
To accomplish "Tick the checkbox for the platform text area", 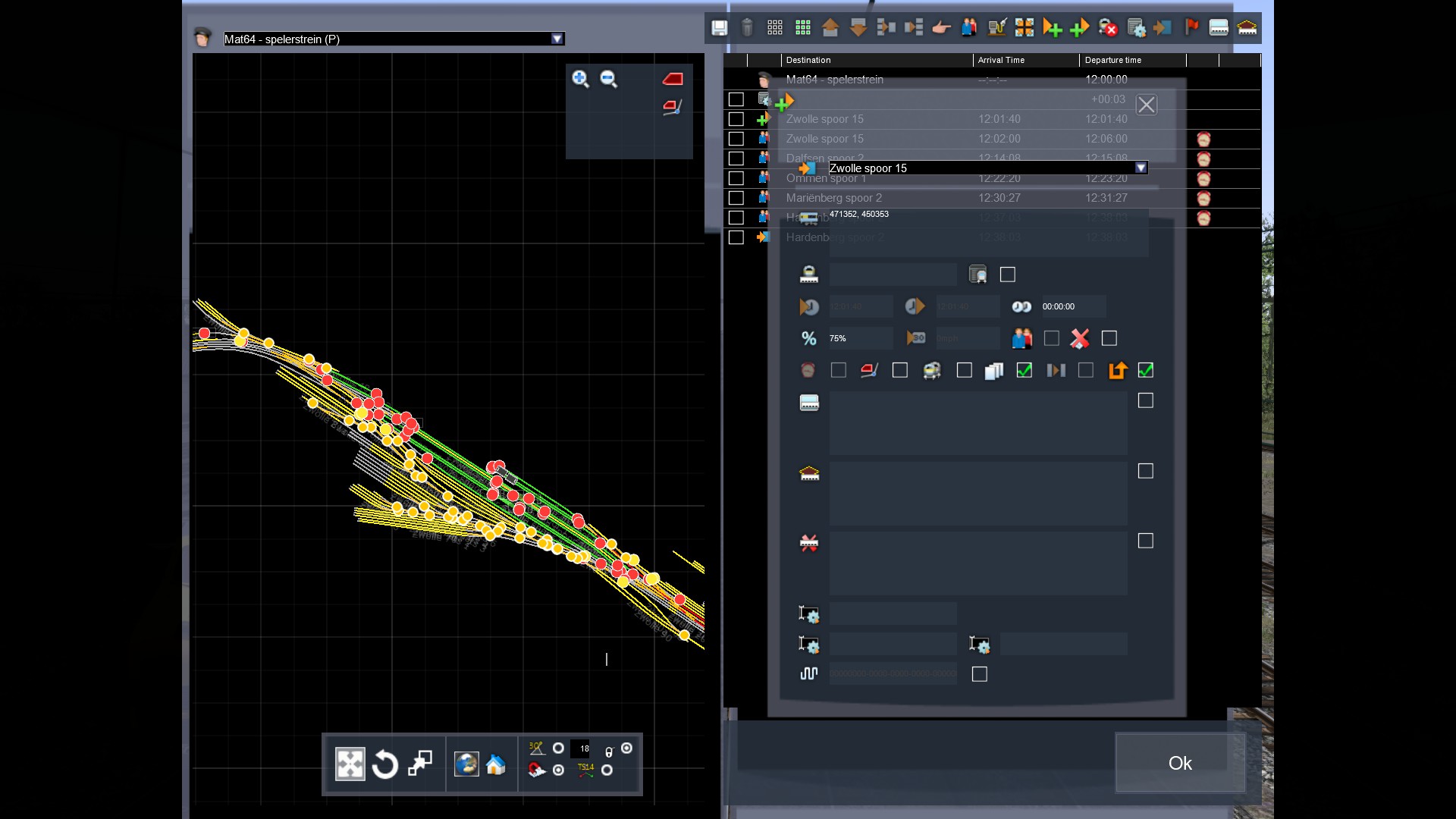I will pyautogui.click(x=1146, y=400).
